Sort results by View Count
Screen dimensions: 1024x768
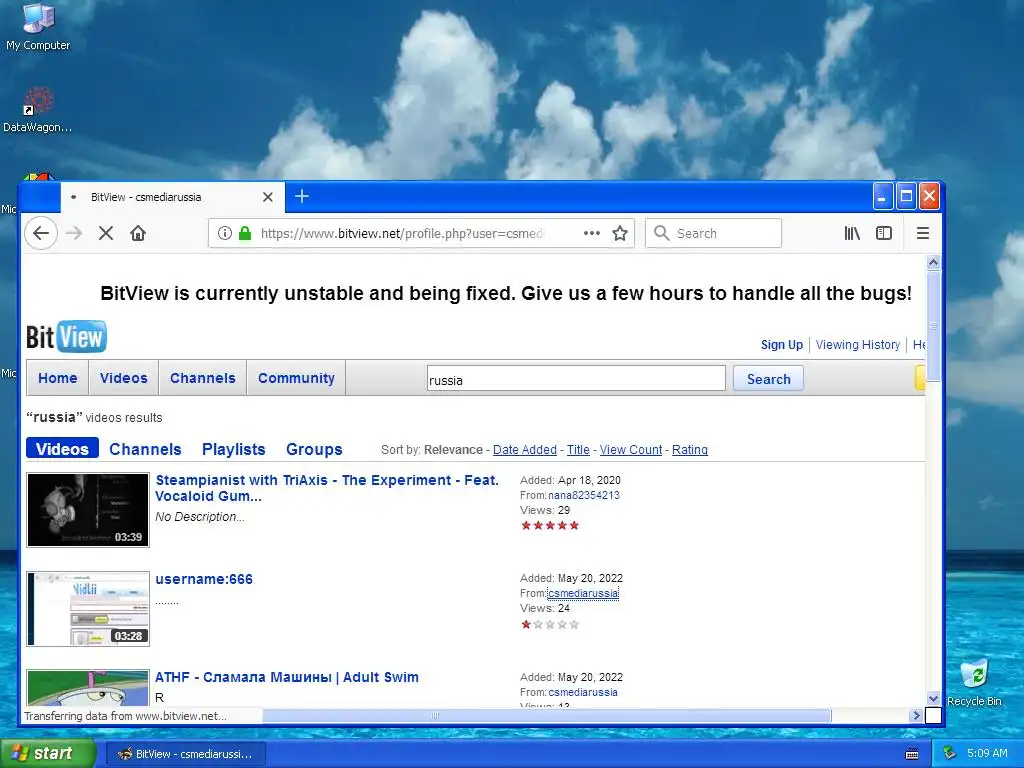(631, 449)
